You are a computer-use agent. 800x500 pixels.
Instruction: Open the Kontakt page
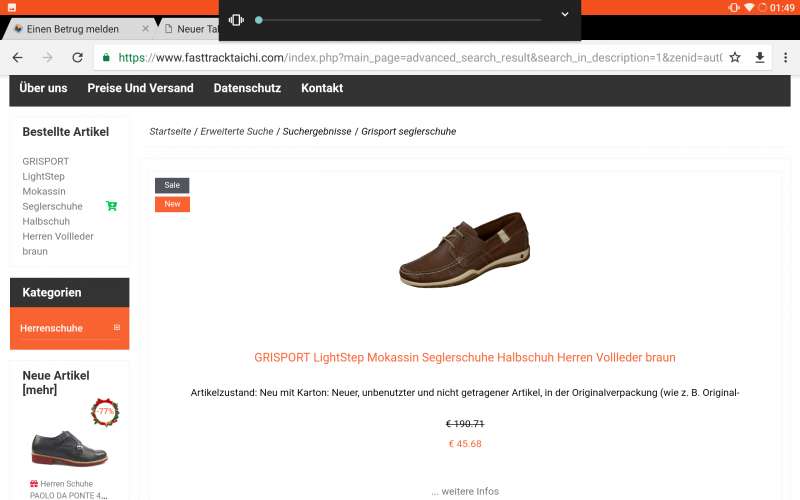pos(322,88)
